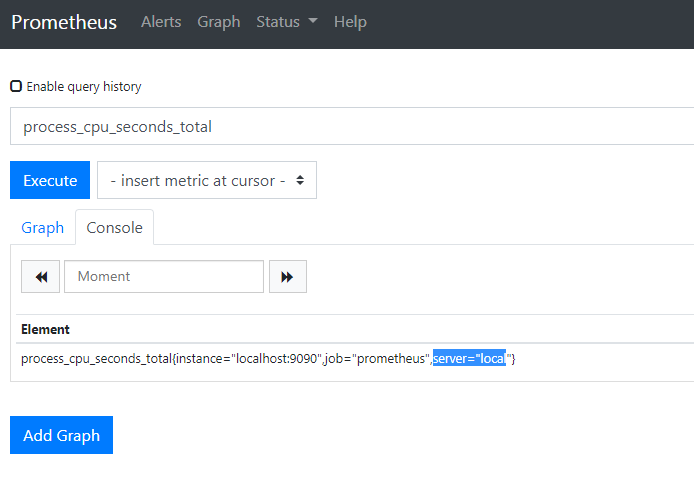Click the process_cpu_seconds_total result row
The height and width of the screenshot is (480, 694).
[355, 358]
